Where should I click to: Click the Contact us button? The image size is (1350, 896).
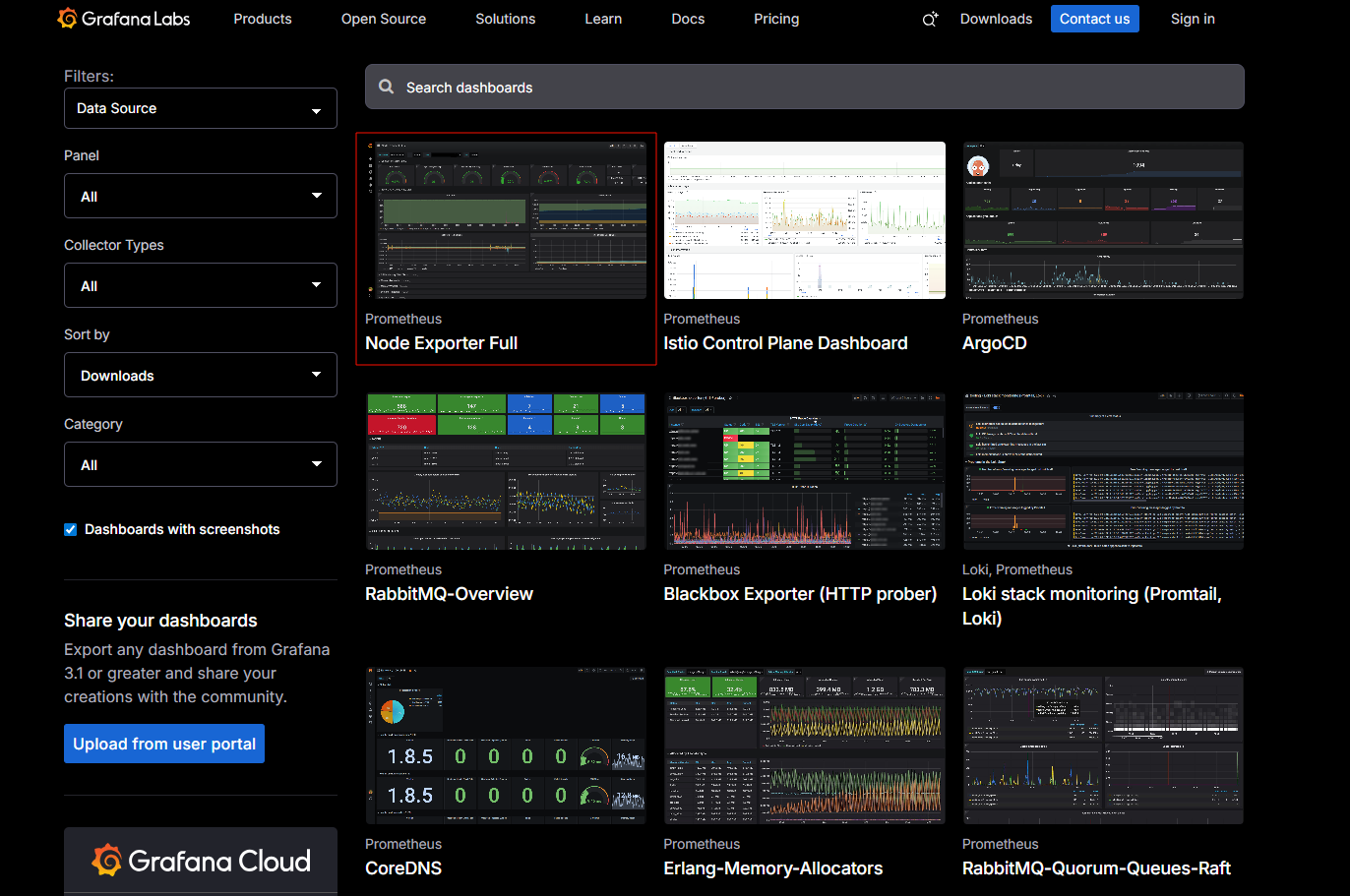coord(1094,19)
